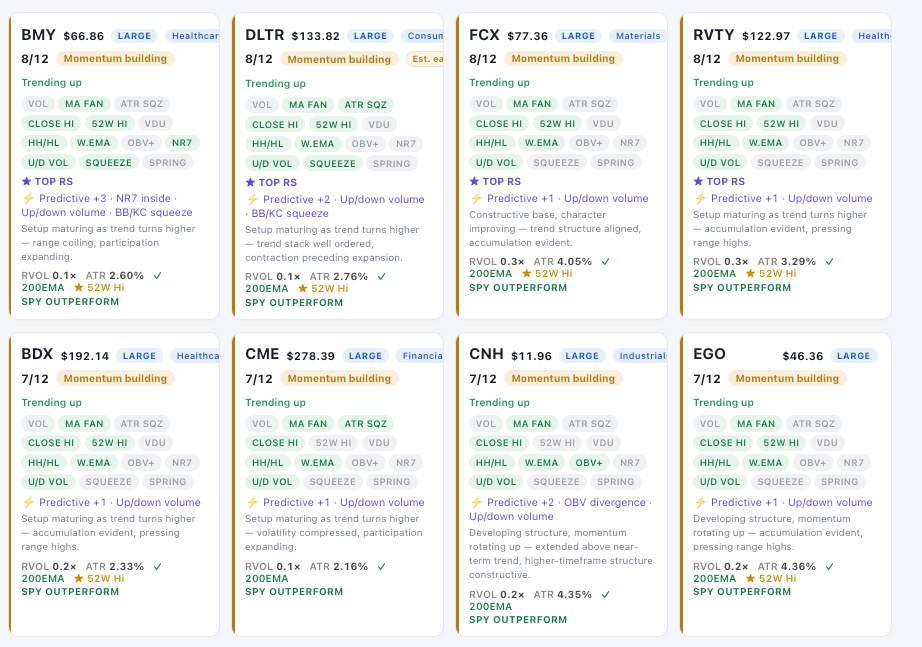
Task: Click the $46.36 price on EGO card
Action: (x=803, y=356)
